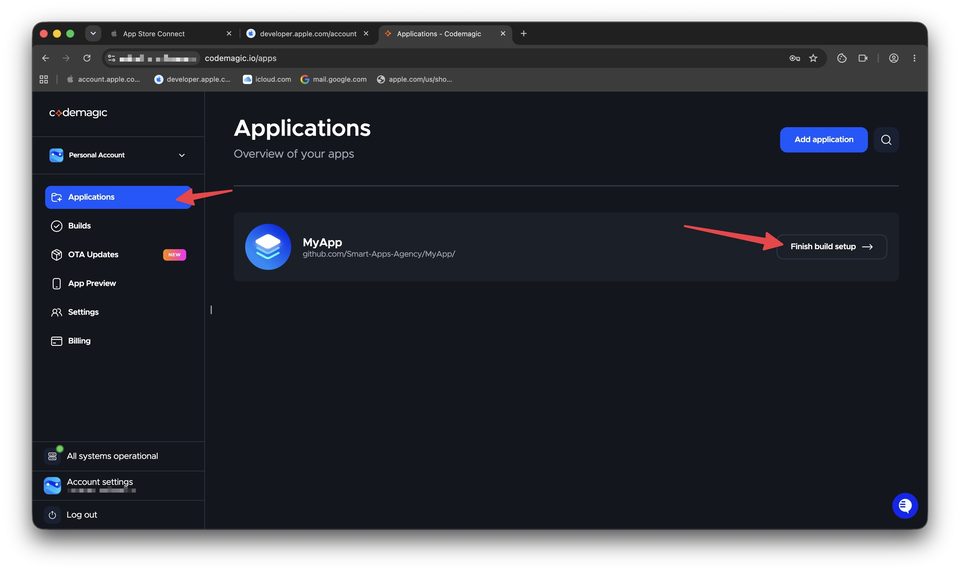This screenshot has height=572, width=960.
Task: Open account.apple.co... bookmark
Action: point(103,80)
